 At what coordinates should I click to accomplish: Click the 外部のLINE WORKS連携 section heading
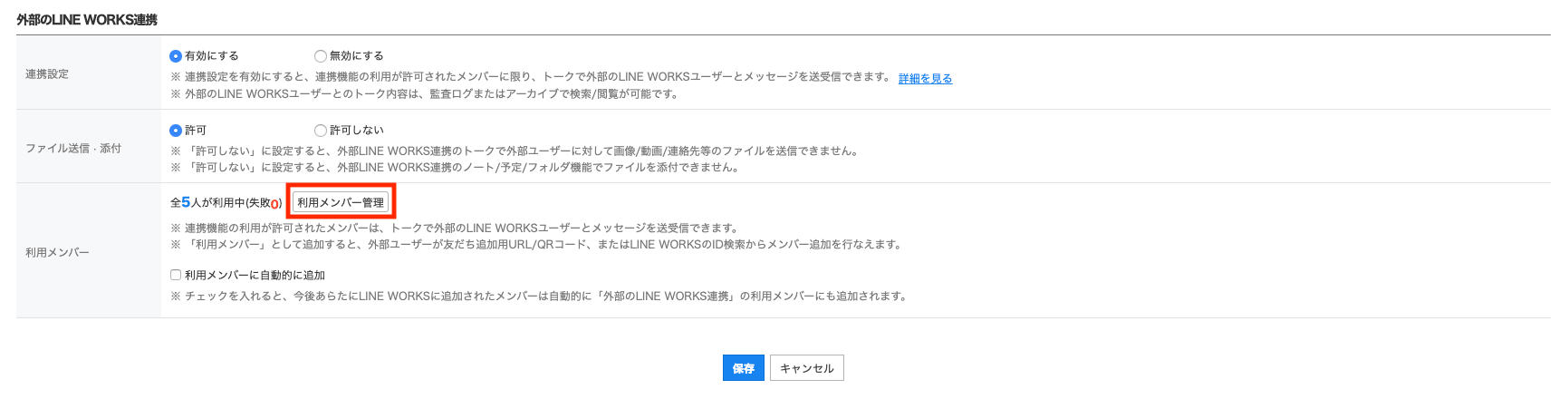[x=87, y=19]
